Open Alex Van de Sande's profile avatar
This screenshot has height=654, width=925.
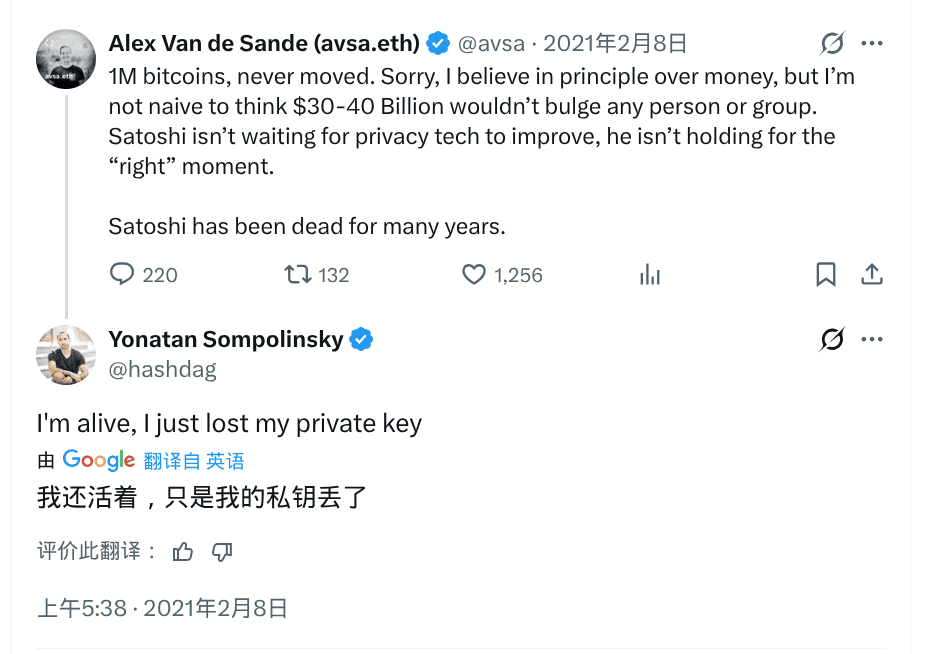[x=66, y=59]
